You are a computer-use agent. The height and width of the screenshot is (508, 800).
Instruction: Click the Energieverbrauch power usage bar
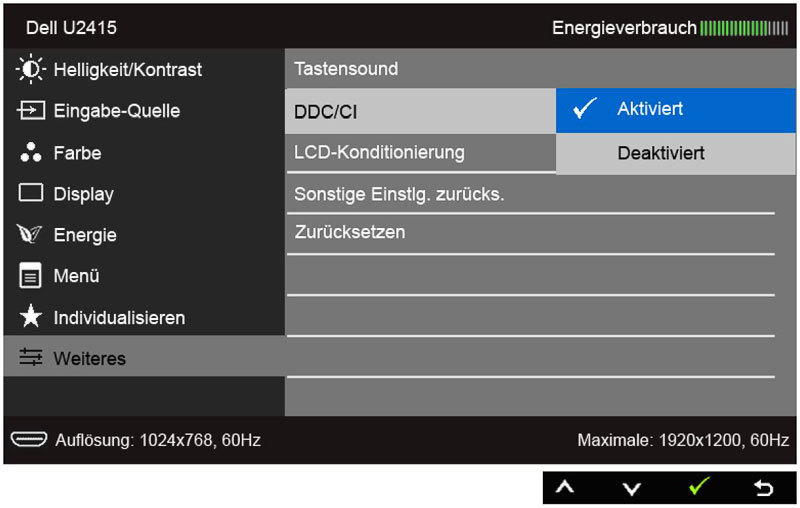click(743, 27)
